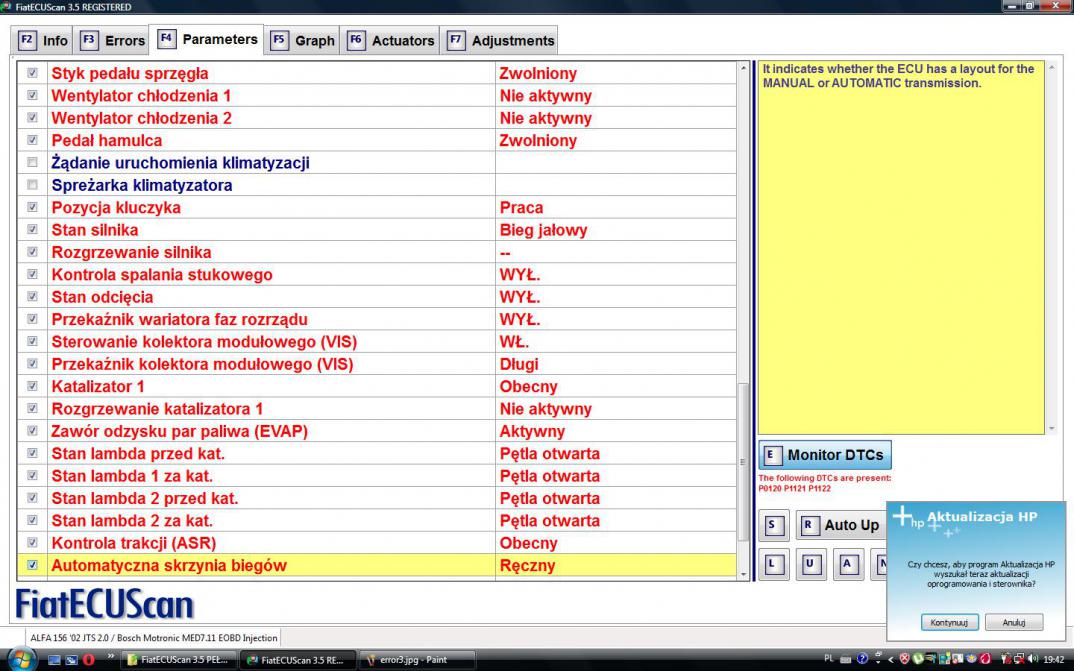
Task: Click the Monitor DTCs button
Action: (x=824, y=455)
